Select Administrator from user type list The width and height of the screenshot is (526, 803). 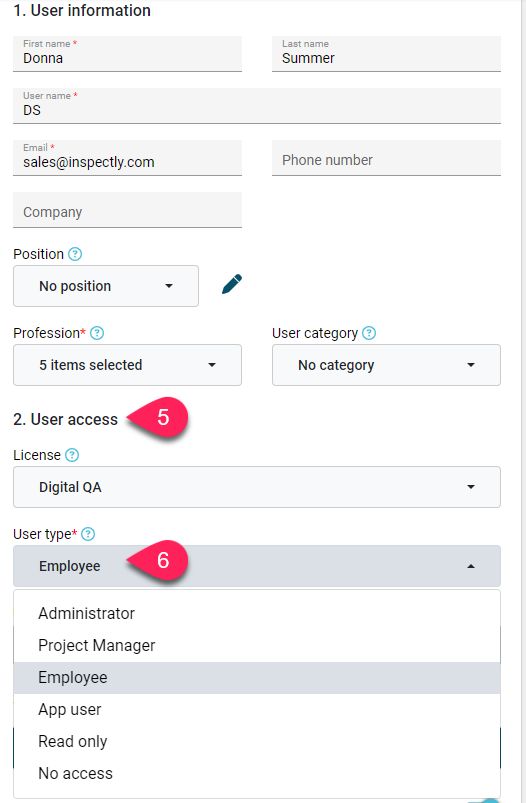[257, 613]
